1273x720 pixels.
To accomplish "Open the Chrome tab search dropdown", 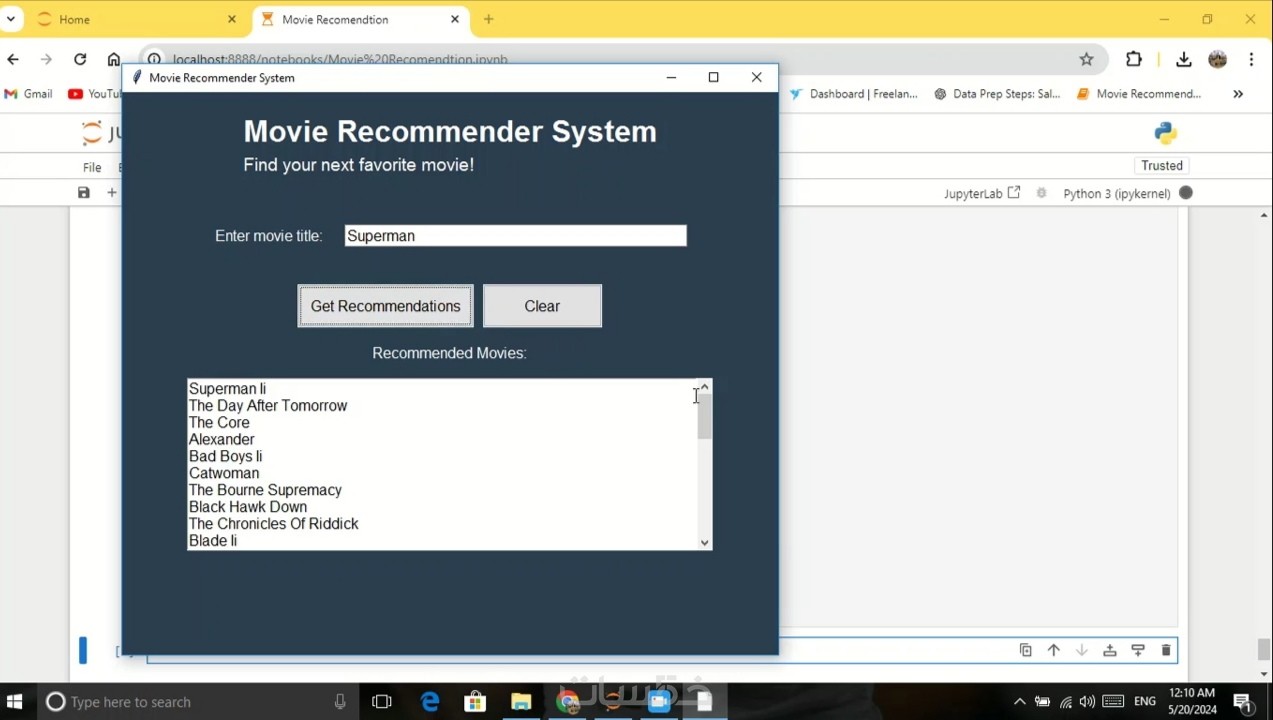I will pyautogui.click(x=11, y=19).
